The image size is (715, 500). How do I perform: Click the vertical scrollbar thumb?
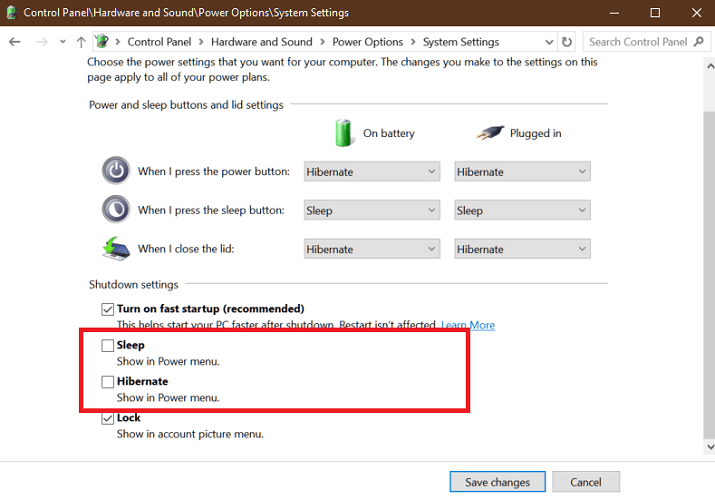(709, 273)
